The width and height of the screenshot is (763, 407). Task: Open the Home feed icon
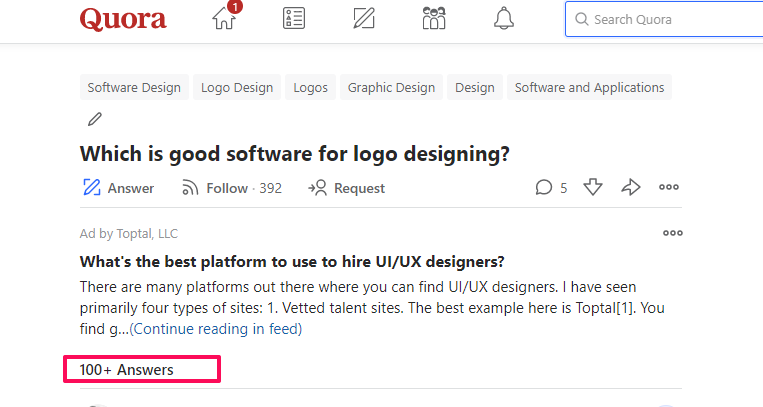coord(226,19)
